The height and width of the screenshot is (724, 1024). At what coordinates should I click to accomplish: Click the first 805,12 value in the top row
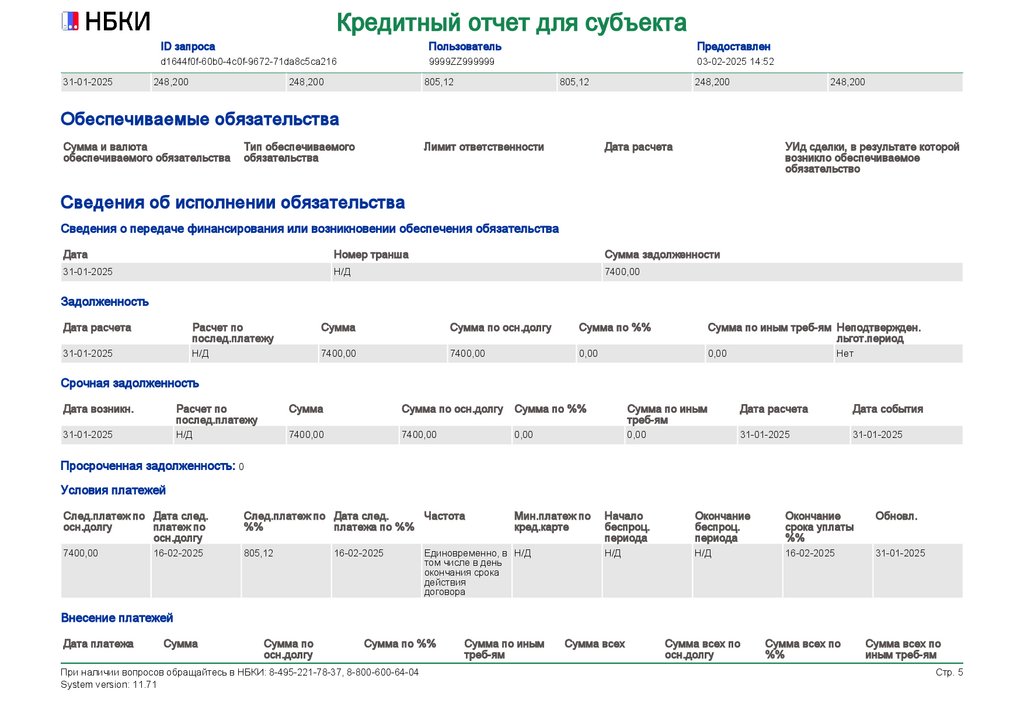click(489, 82)
